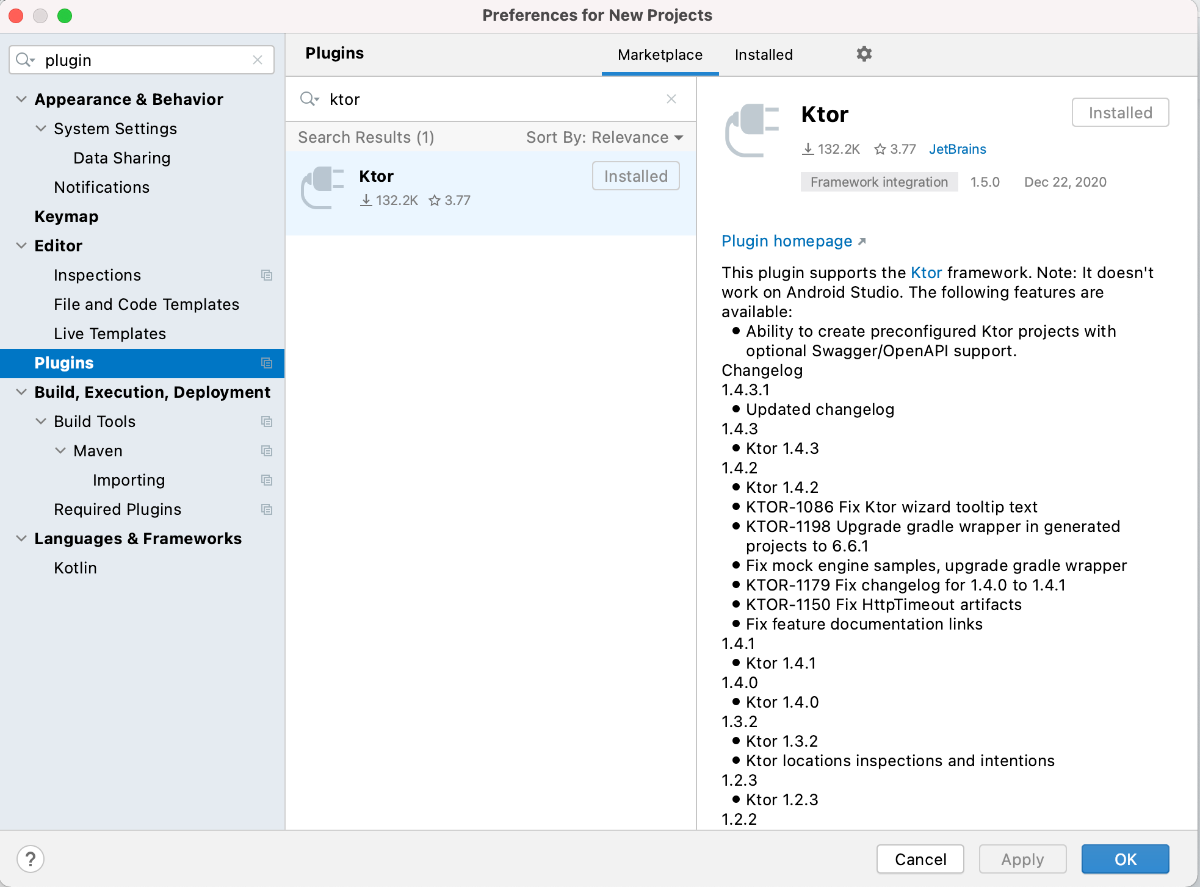Click the Ktor plug icon in results list
The width and height of the screenshot is (1200, 887).
pyautogui.click(x=323, y=186)
